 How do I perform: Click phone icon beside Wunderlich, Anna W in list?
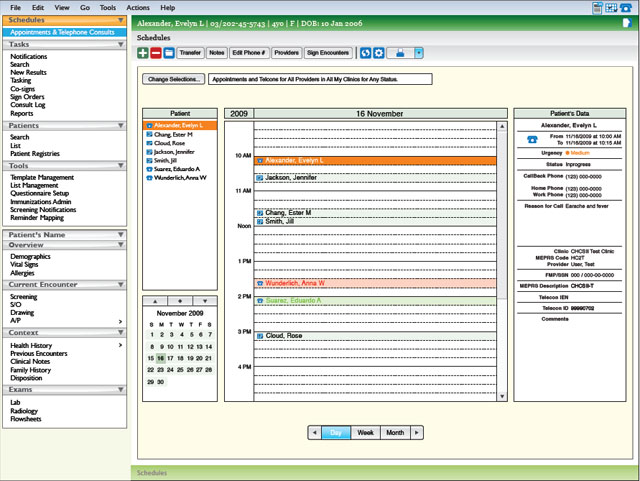pyautogui.click(x=149, y=178)
